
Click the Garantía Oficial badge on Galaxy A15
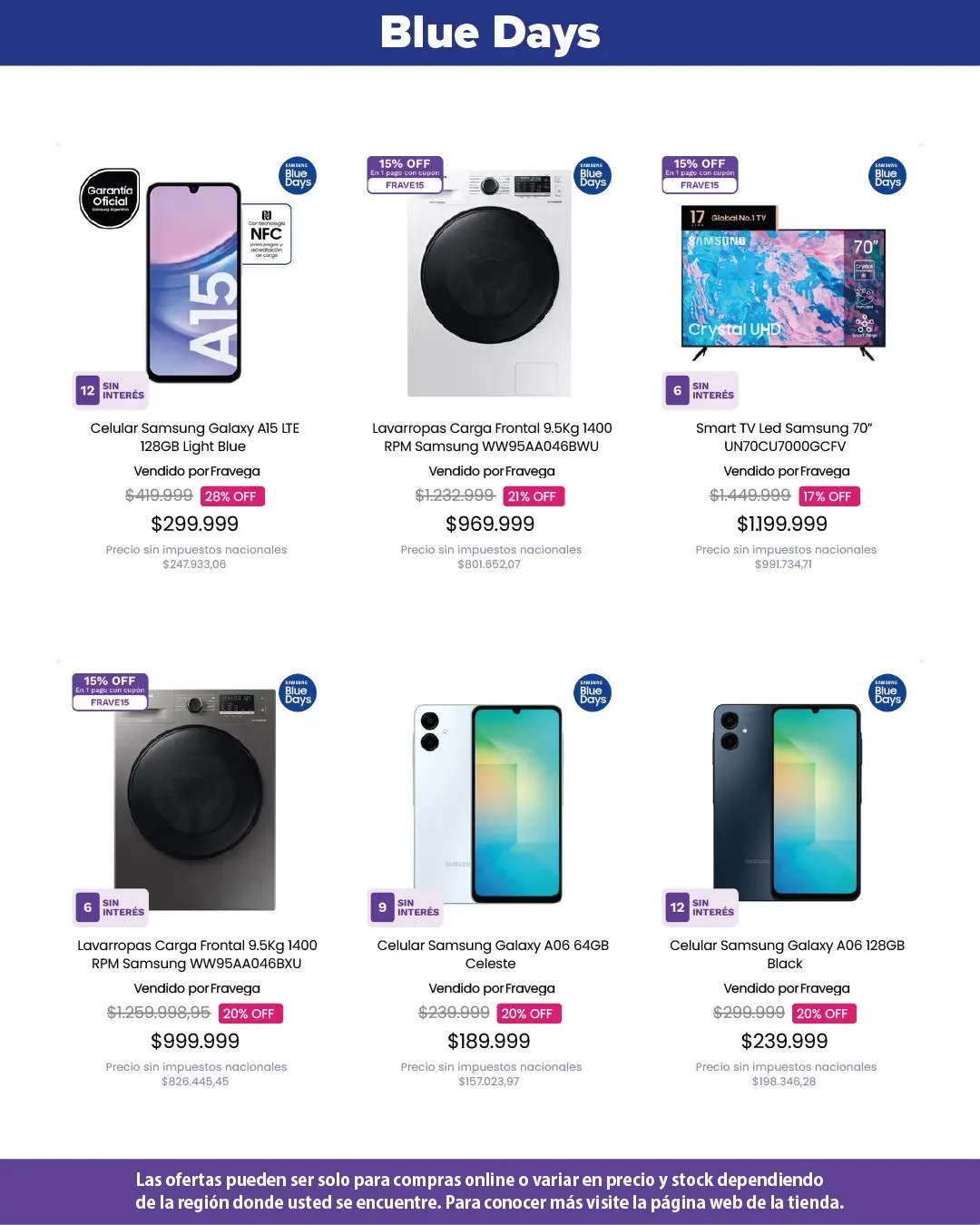click(x=110, y=199)
